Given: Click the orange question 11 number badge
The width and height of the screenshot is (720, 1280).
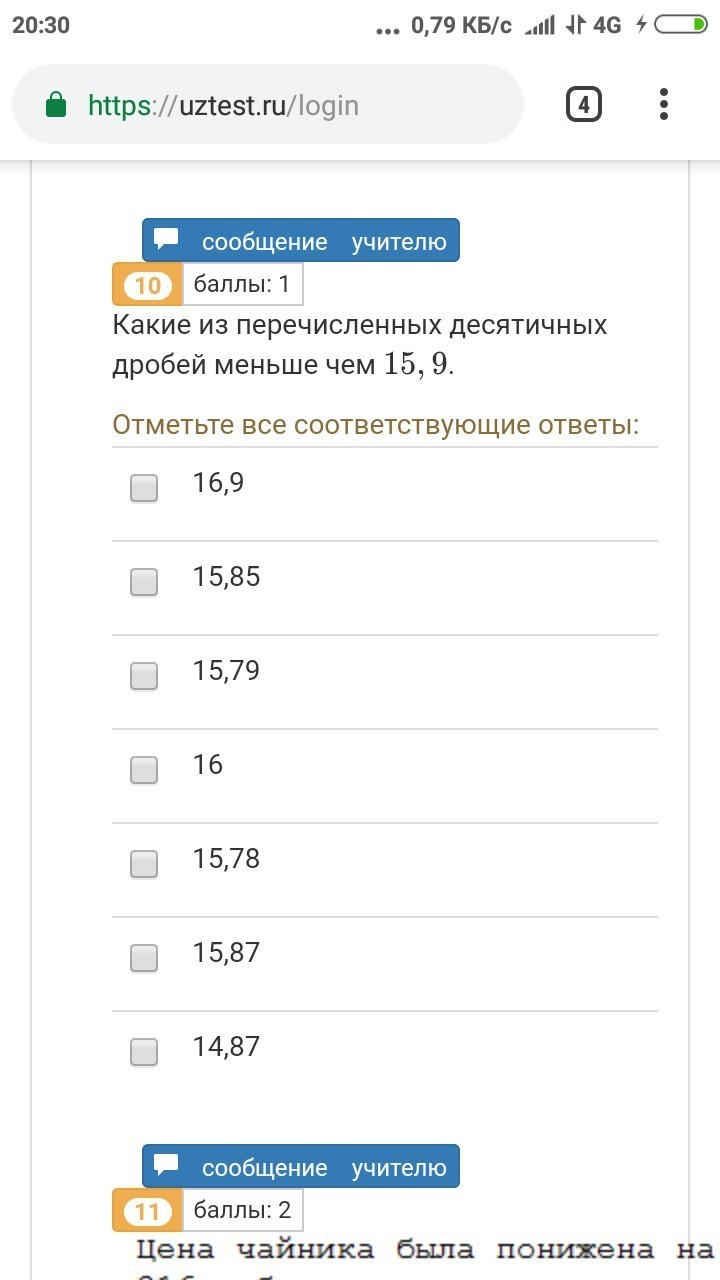Looking at the screenshot, I should pyautogui.click(x=147, y=1211).
